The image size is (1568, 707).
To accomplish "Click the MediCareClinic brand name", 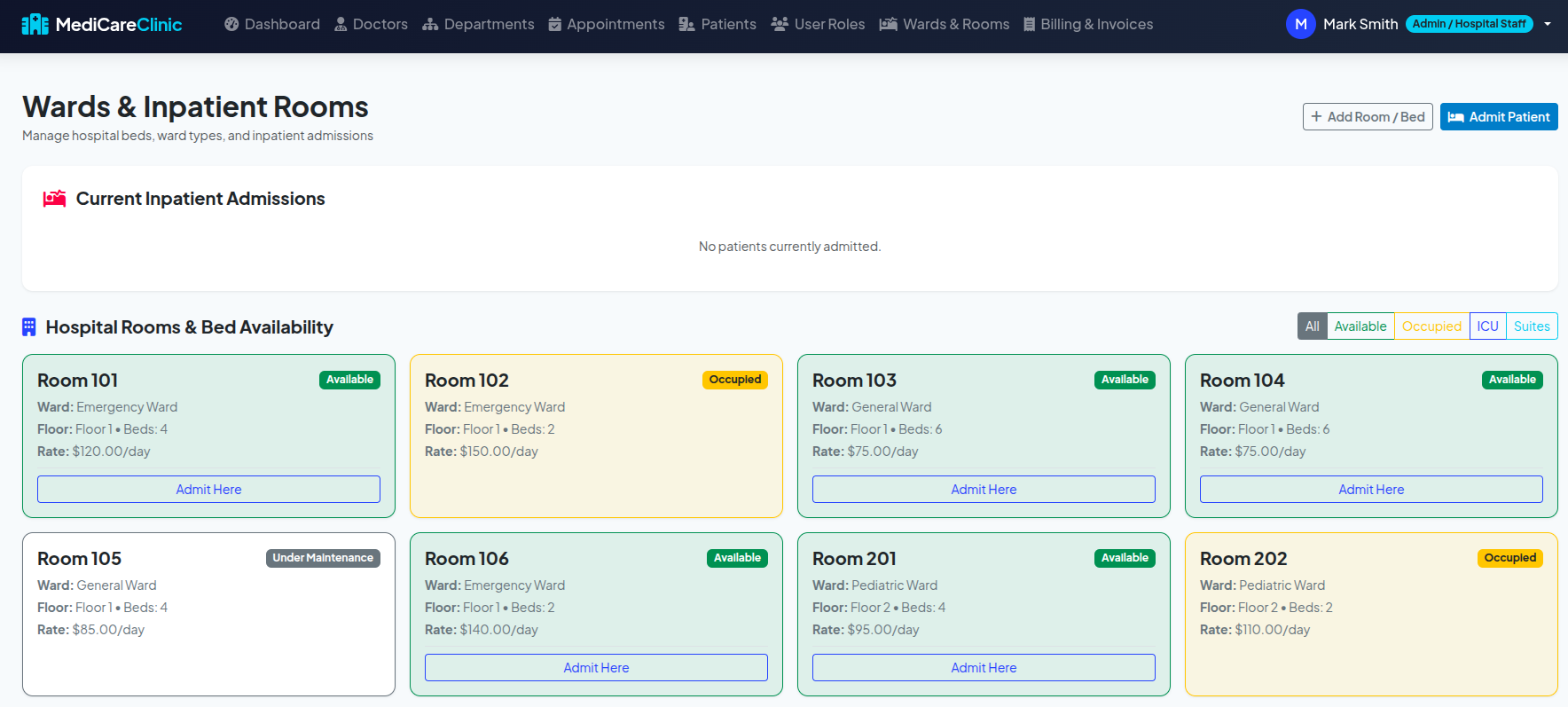I will (119, 25).
